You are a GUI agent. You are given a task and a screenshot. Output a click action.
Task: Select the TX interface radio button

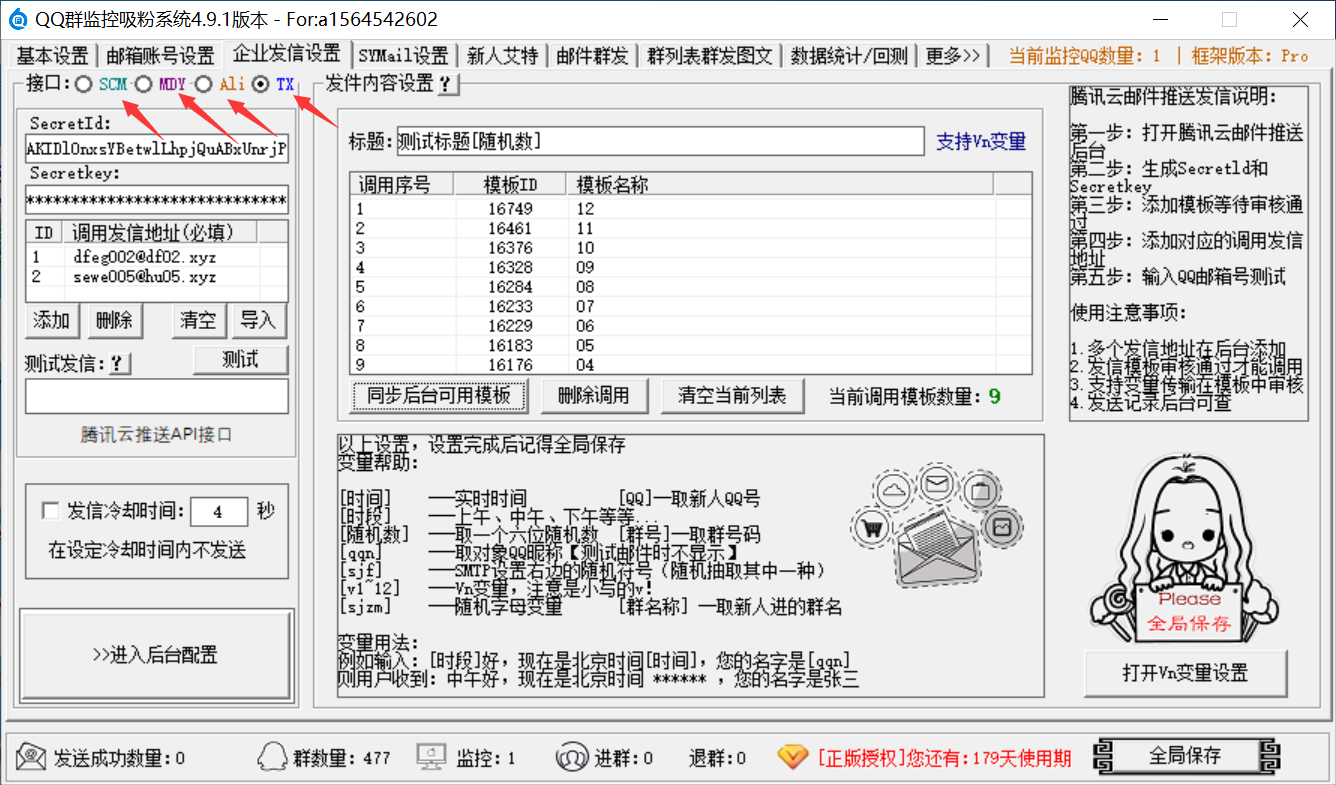pos(262,85)
